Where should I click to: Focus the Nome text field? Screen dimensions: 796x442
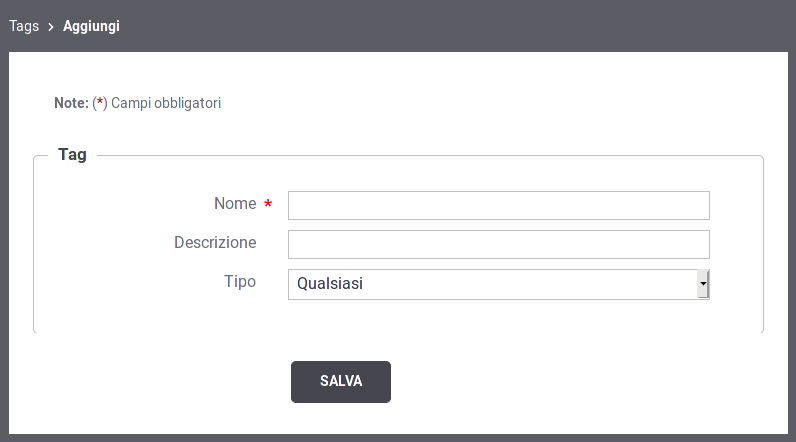(x=499, y=206)
